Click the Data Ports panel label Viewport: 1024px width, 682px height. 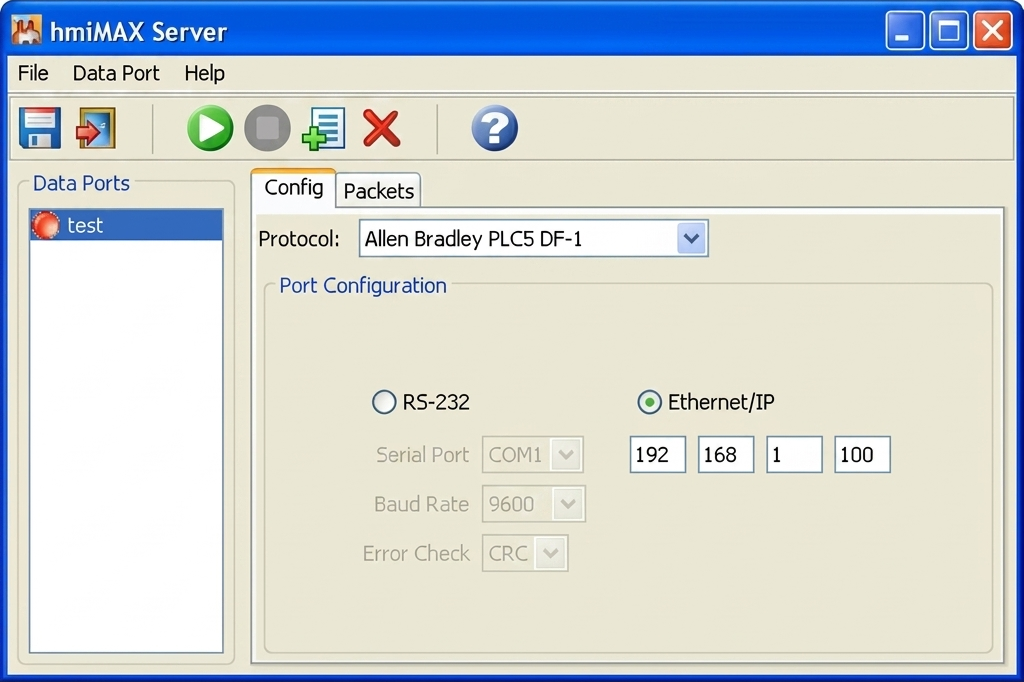(x=82, y=184)
